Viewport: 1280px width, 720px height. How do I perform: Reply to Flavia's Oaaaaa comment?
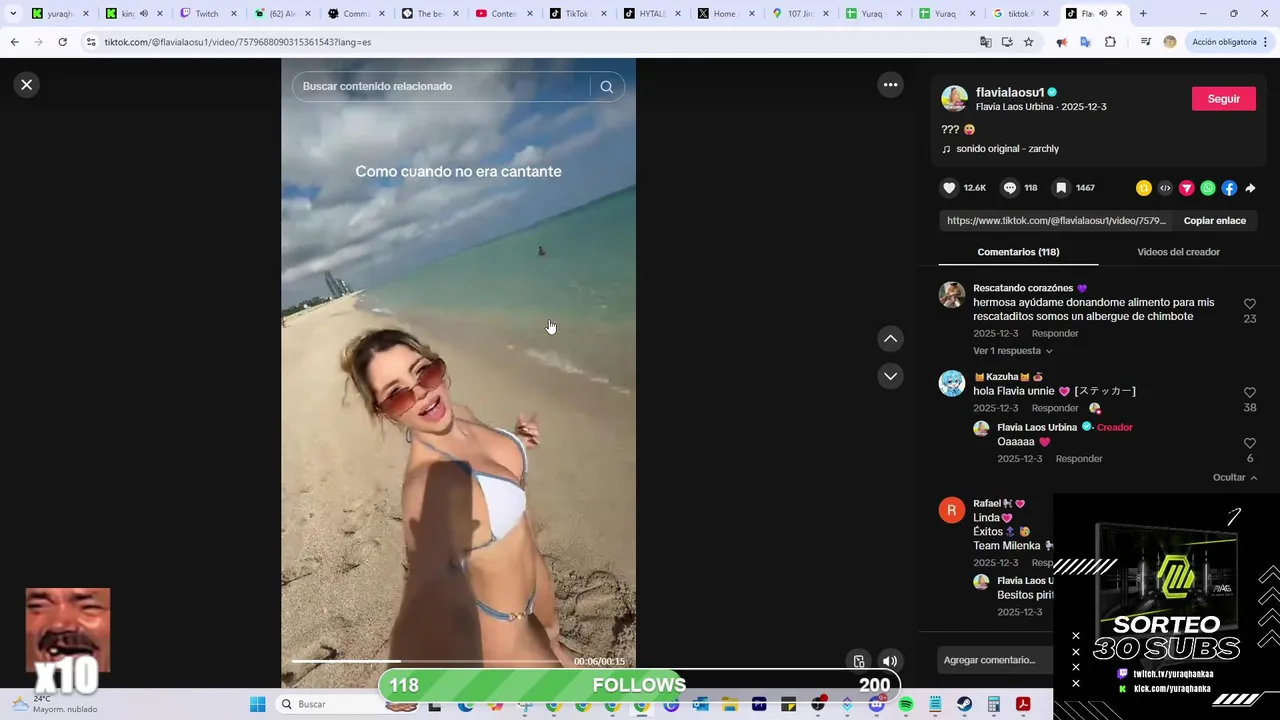click(1079, 459)
